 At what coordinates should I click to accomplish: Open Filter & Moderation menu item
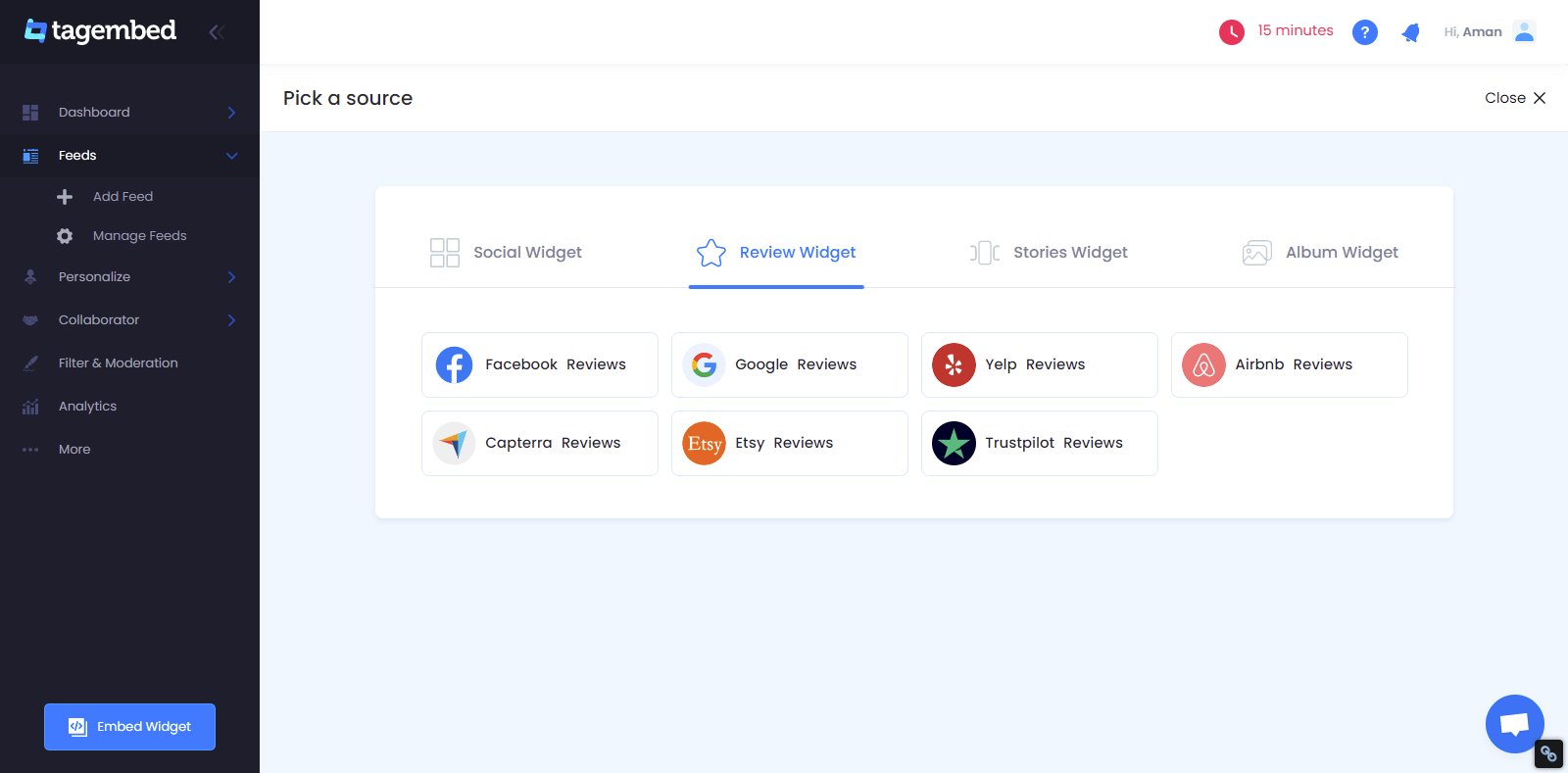coord(118,363)
